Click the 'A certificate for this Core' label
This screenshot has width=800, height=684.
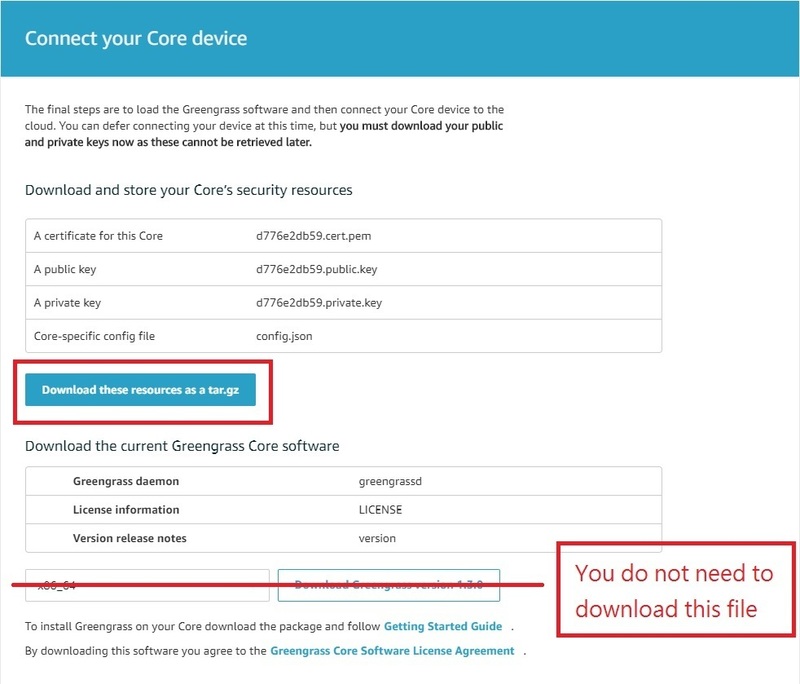tap(98, 236)
